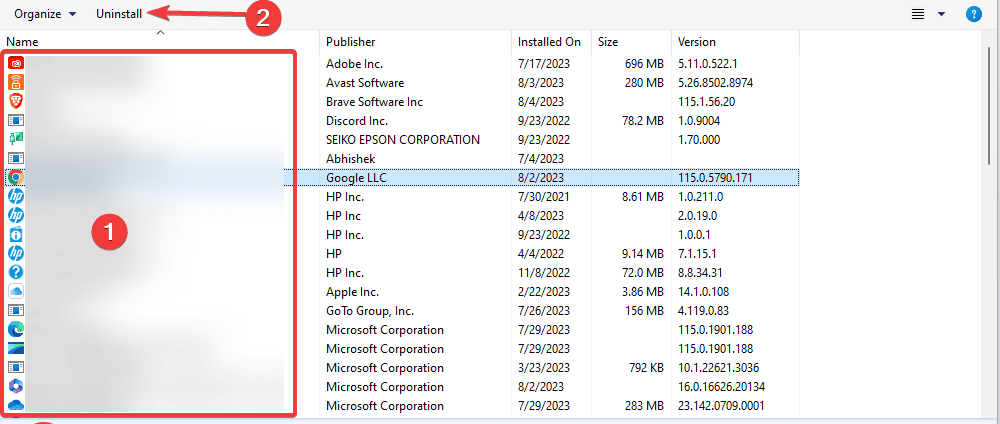Click the 7/30/2021 install date
Image resolution: width=1000 pixels, height=424 pixels.
pos(543,196)
